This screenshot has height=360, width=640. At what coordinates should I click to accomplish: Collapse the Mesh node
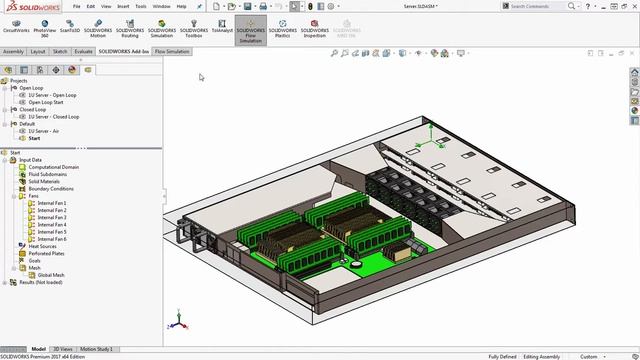(x=14, y=268)
